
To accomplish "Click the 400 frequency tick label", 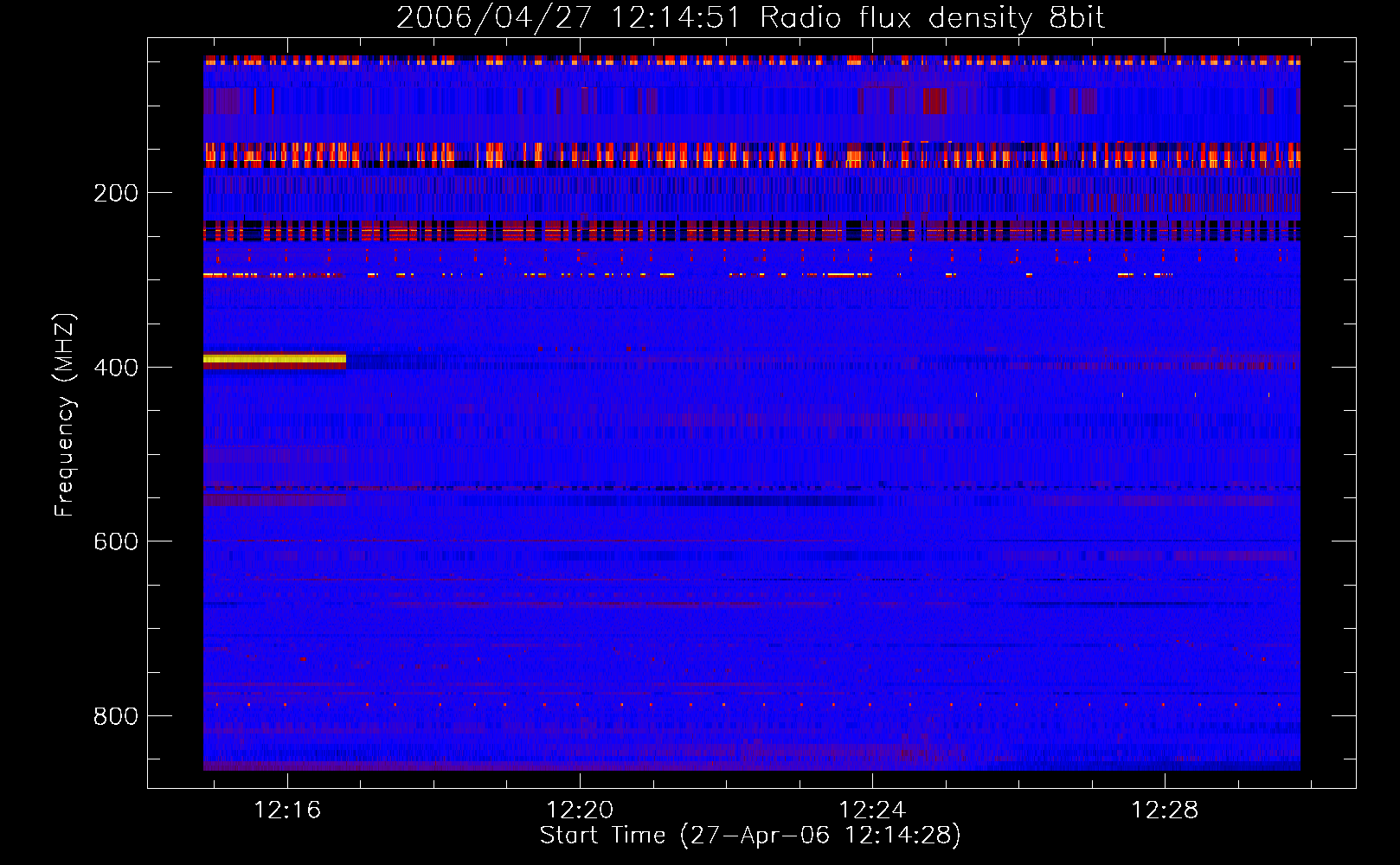I will point(116,368).
